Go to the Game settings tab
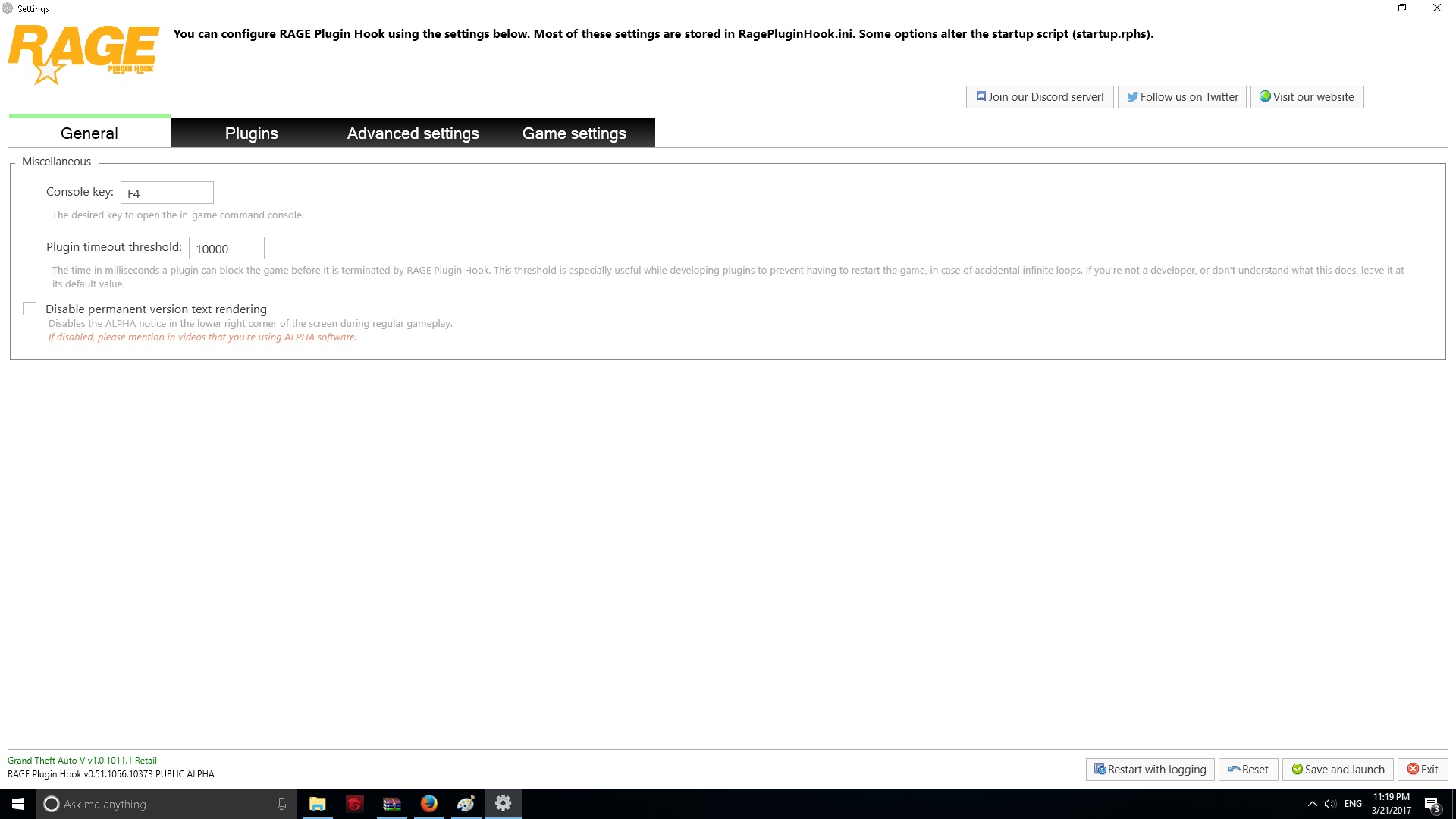1456x819 pixels. click(x=574, y=133)
